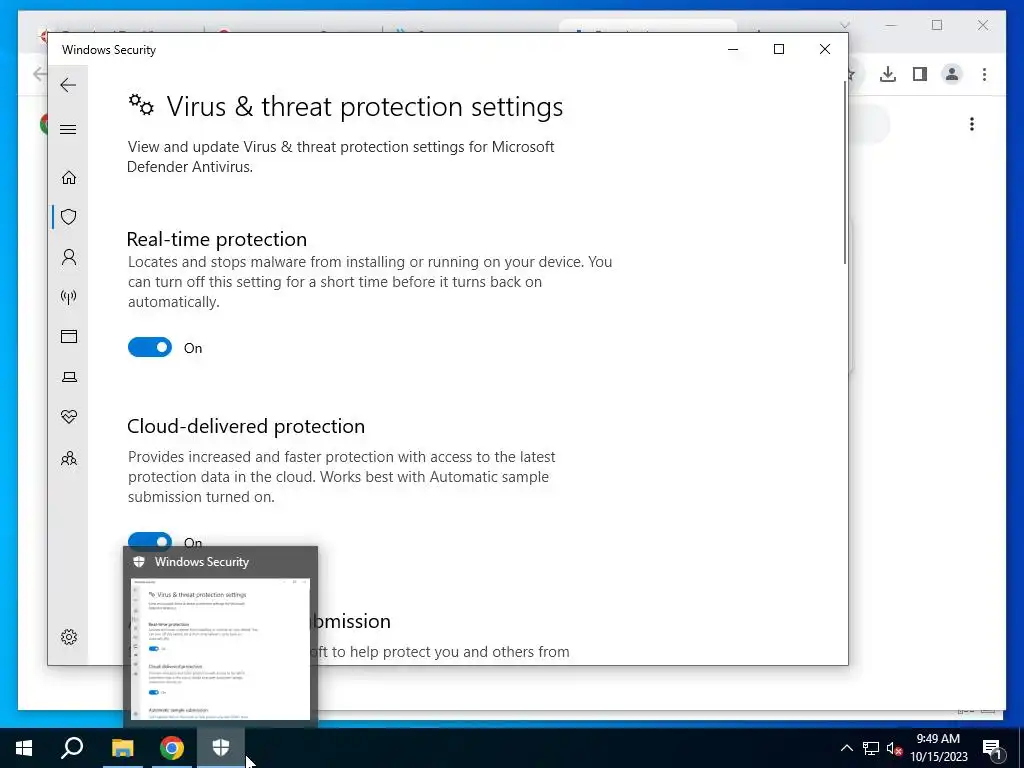This screenshot has width=1024, height=768.
Task: Open Family options icon
Action: pos(69,458)
